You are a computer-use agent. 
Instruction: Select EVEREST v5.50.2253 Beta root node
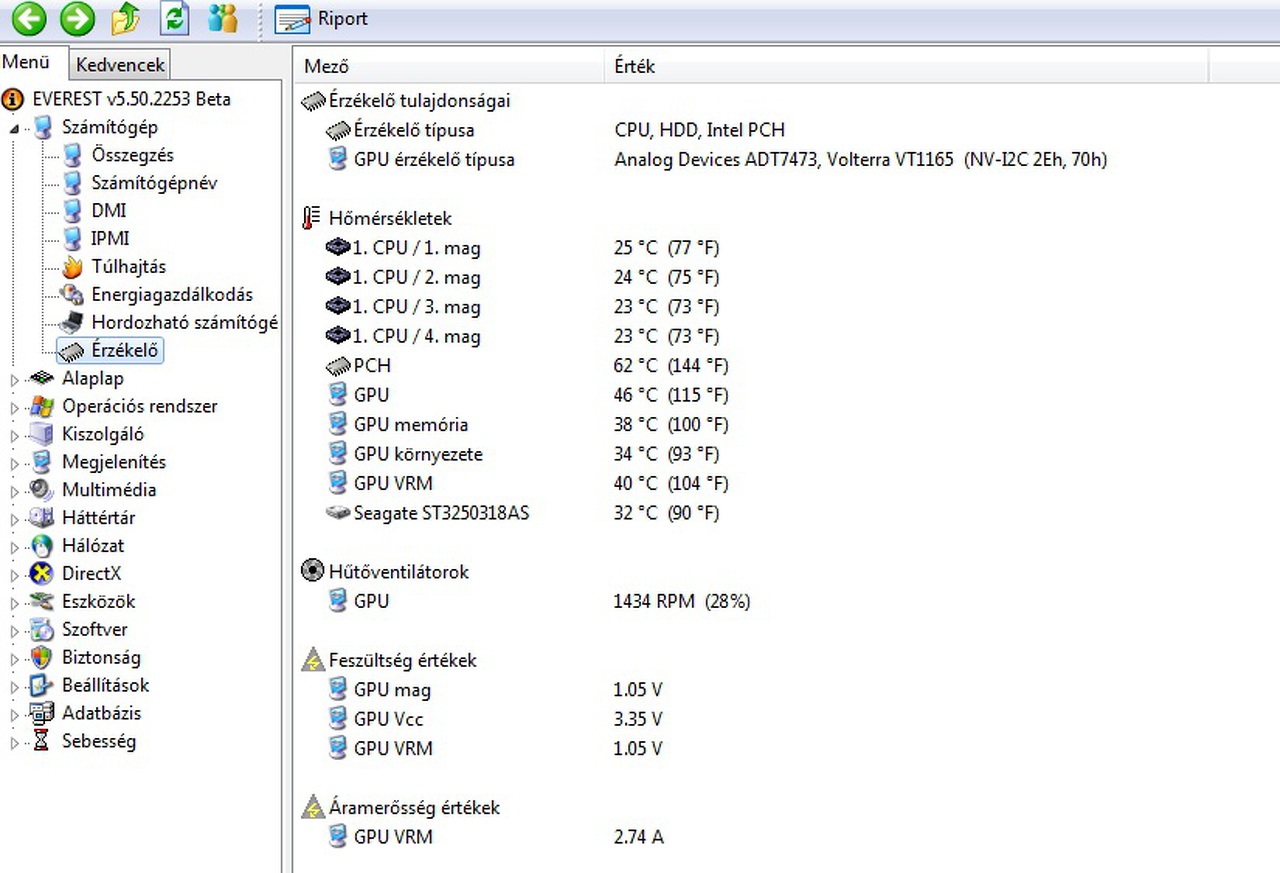point(131,99)
